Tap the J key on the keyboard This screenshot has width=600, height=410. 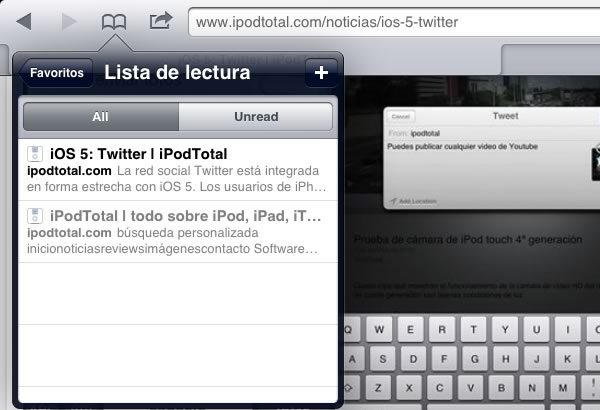(x=537, y=359)
